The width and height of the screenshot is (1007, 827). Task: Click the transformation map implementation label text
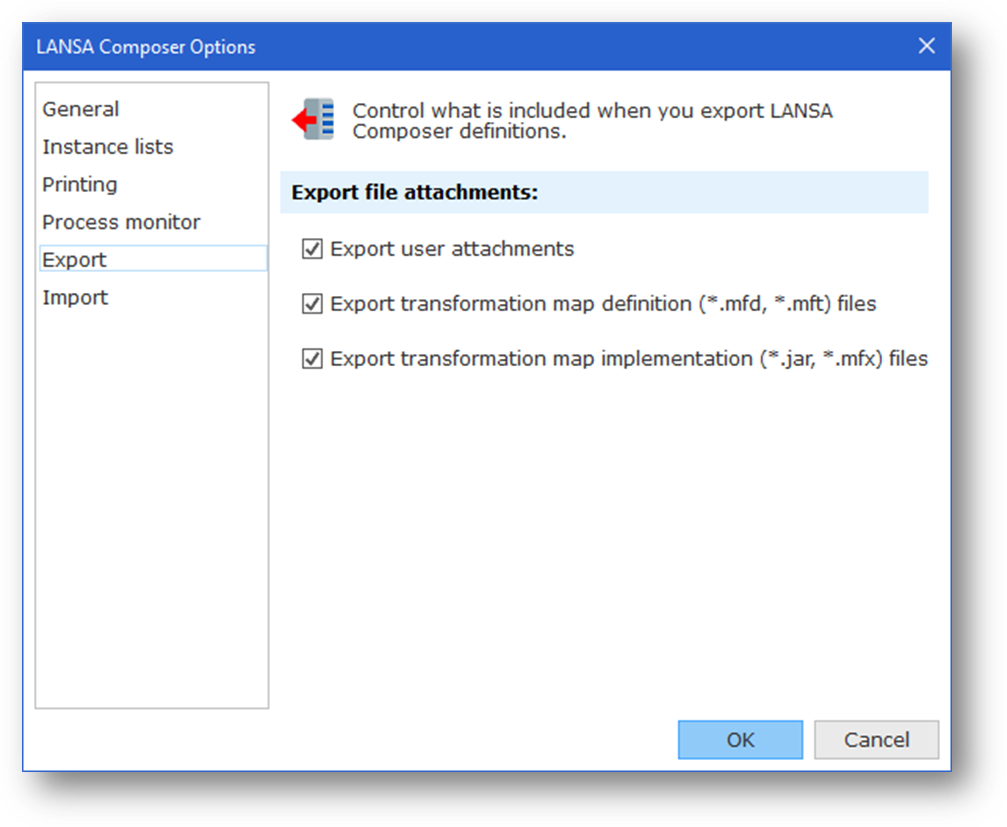tap(629, 358)
